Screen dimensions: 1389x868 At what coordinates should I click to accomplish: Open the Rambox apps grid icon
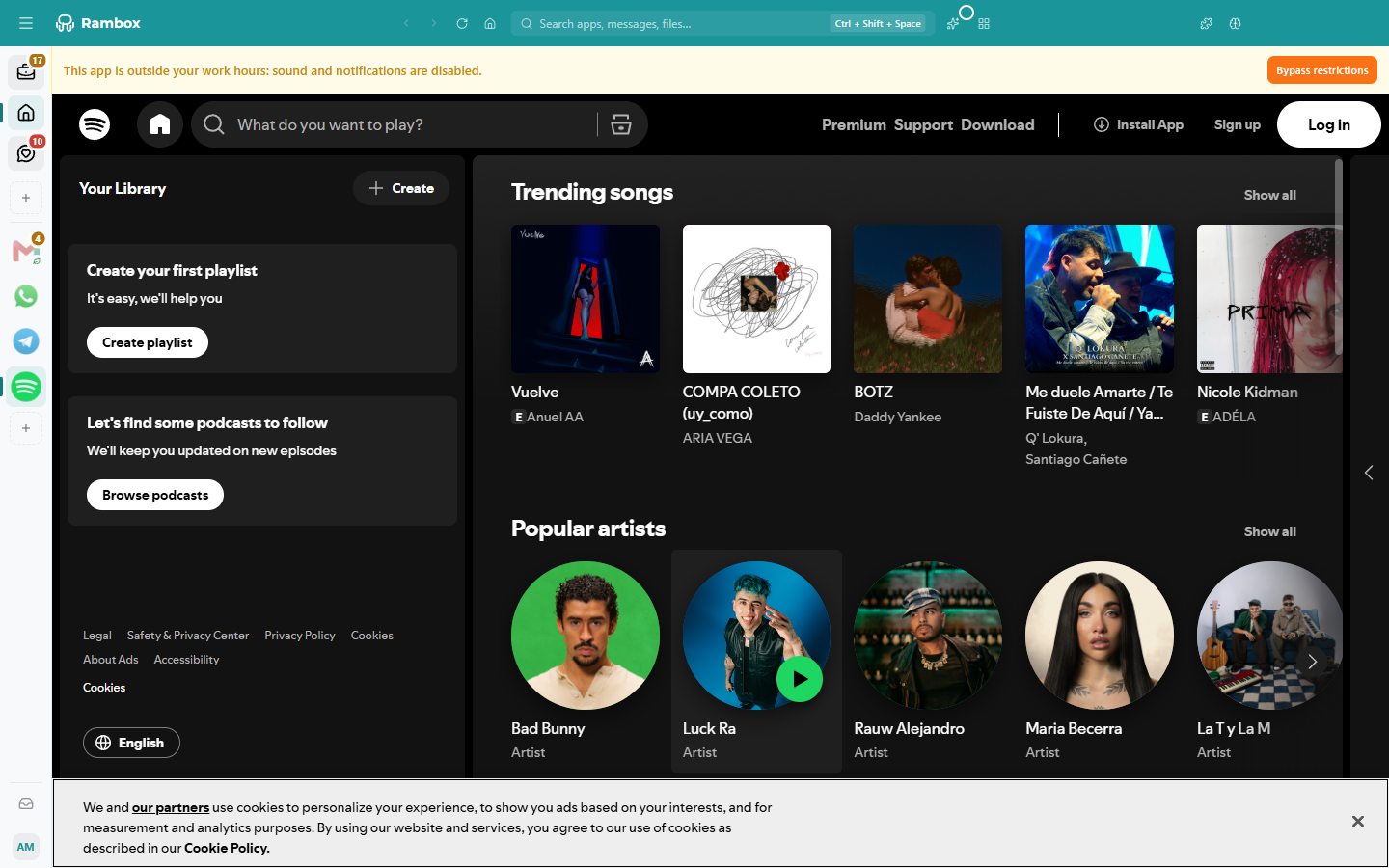click(x=984, y=23)
